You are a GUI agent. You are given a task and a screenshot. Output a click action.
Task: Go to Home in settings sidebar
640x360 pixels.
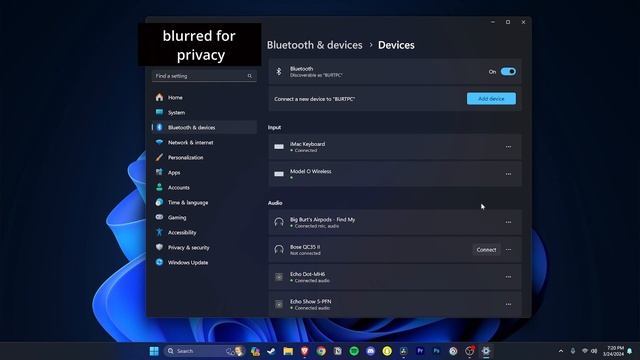[x=204, y=98]
